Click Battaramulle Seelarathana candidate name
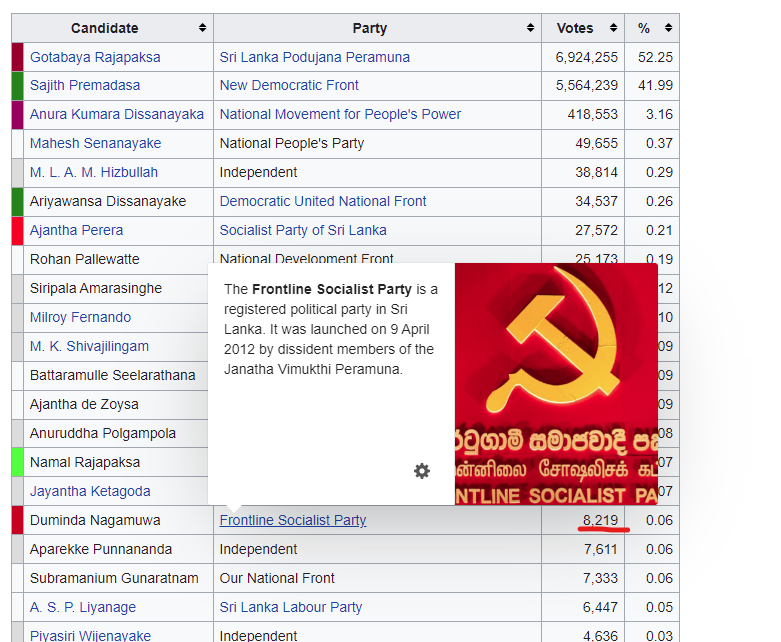The width and height of the screenshot is (781, 642). (113, 375)
